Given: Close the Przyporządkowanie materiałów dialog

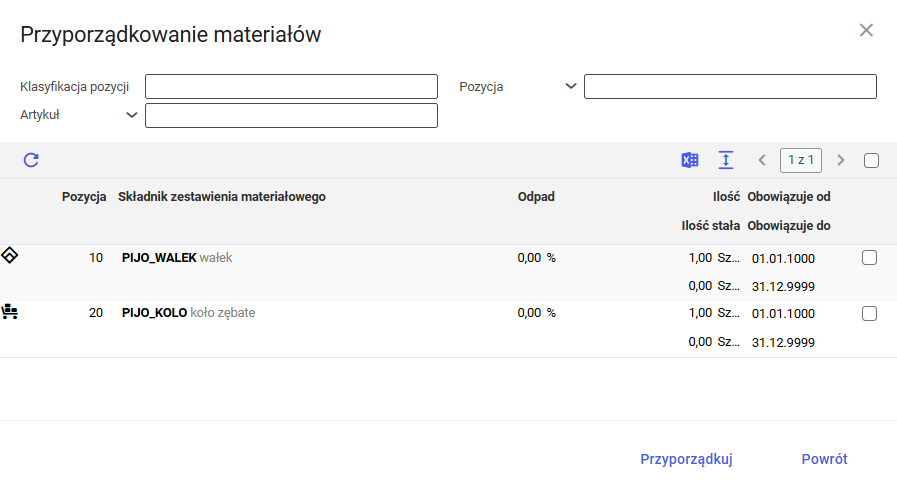Looking at the screenshot, I should tap(866, 30).
